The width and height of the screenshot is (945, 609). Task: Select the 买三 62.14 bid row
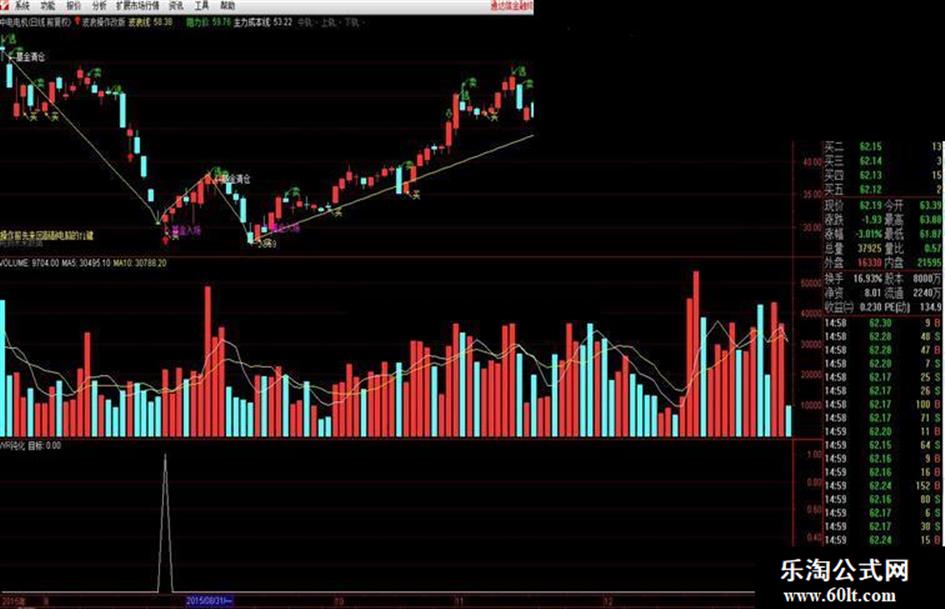pyautogui.click(x=883, y=161)
